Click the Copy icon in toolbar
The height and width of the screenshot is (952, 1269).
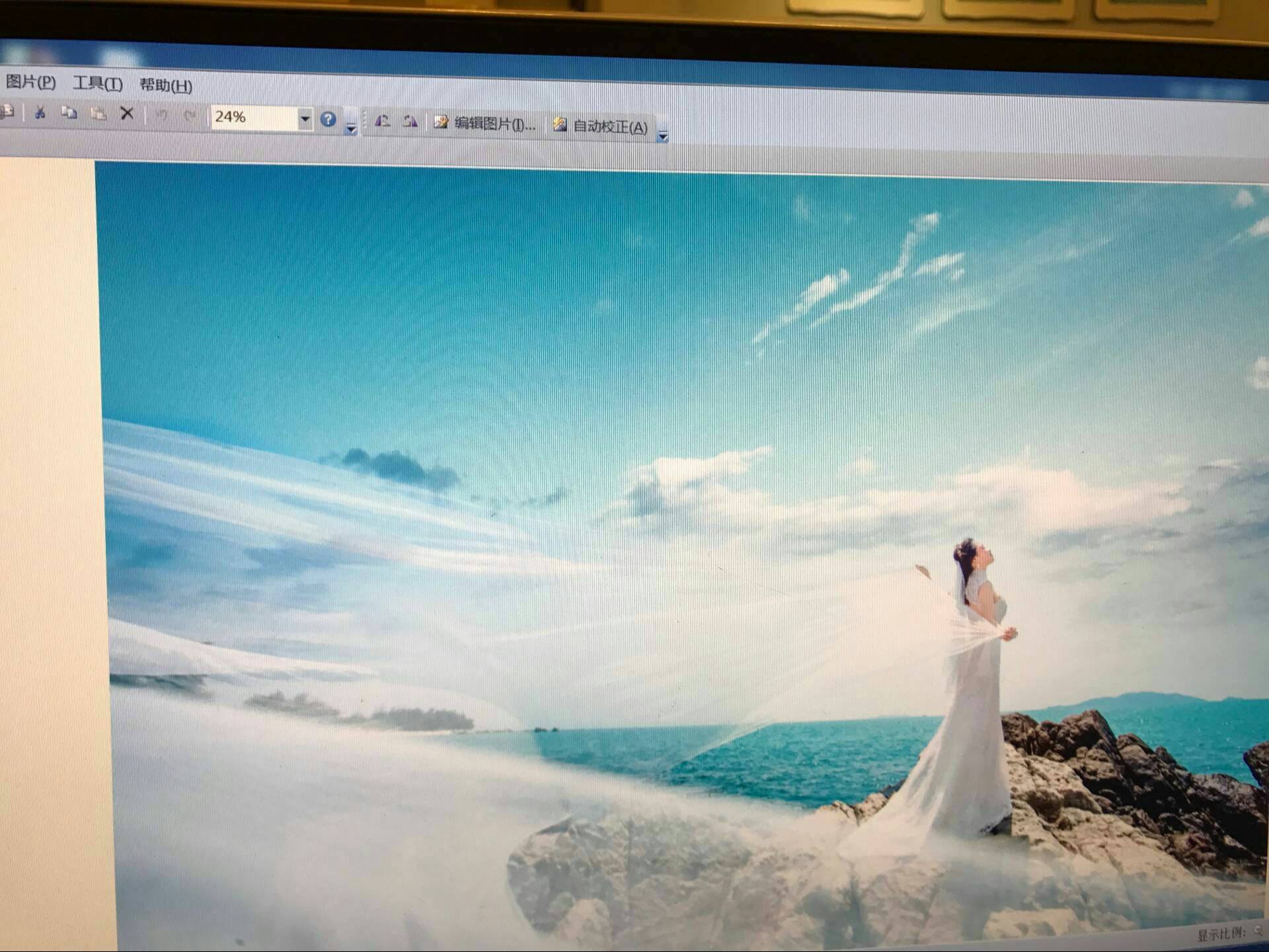click(69, 113)
